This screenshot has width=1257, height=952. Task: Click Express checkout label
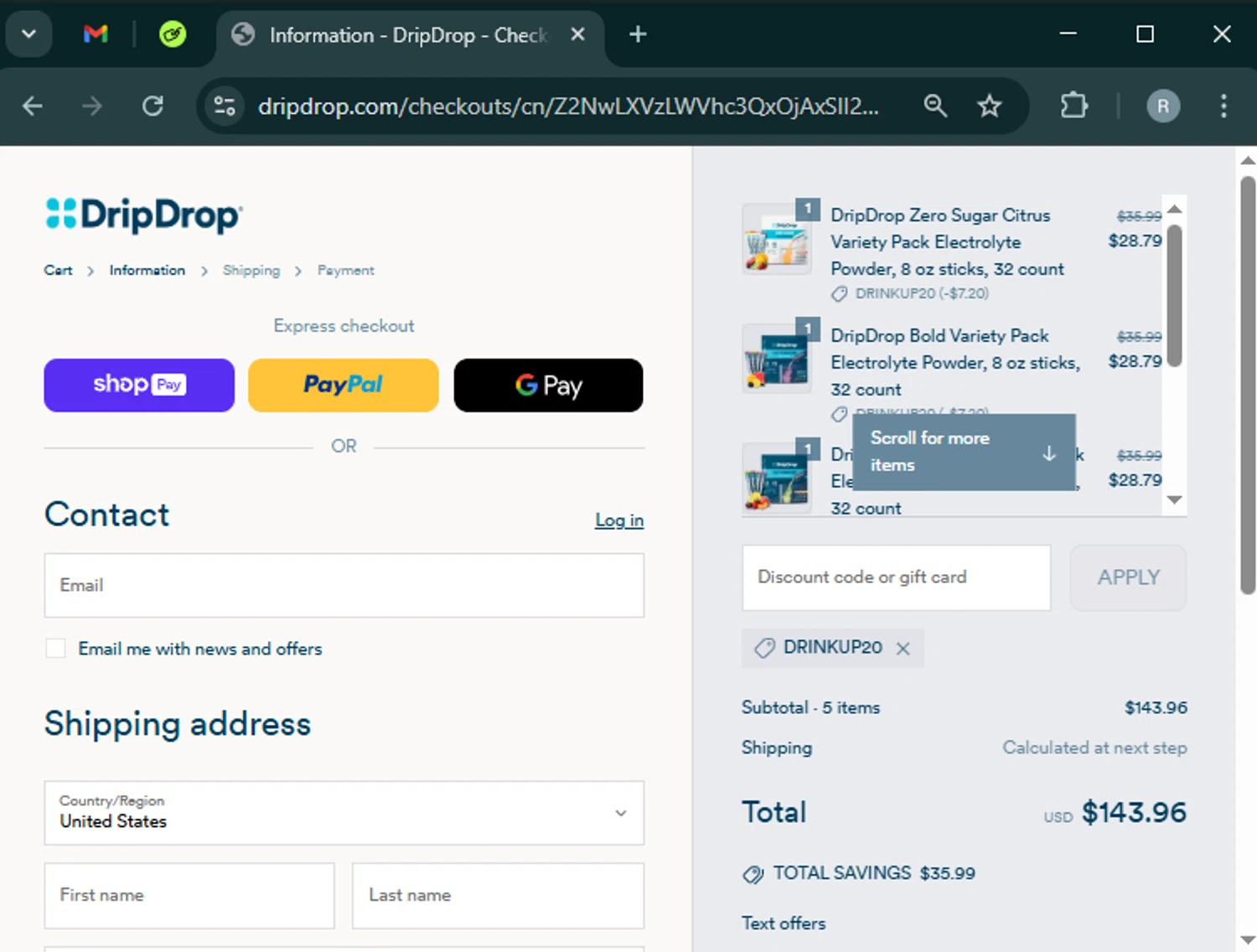[344, 326]
